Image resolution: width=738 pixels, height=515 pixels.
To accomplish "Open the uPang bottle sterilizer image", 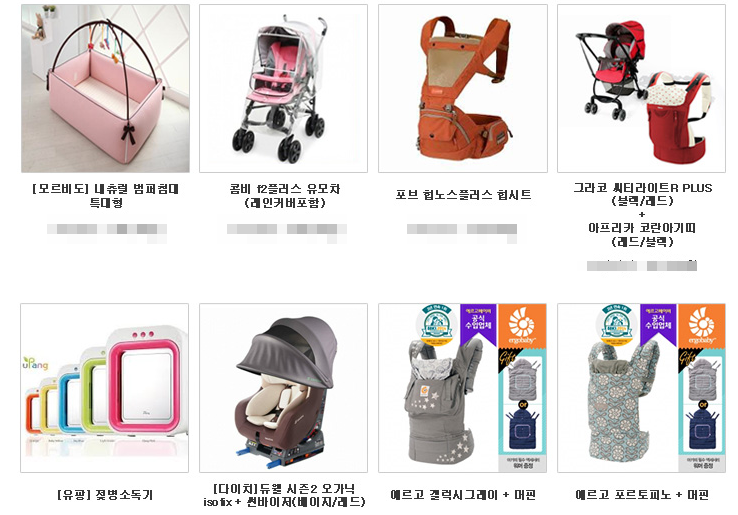I will [104, 388].
